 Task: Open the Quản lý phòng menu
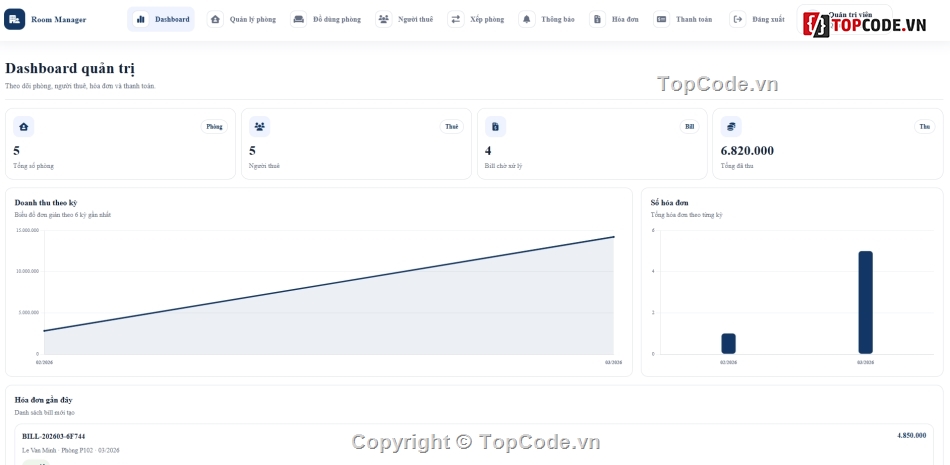coord(241,19)
